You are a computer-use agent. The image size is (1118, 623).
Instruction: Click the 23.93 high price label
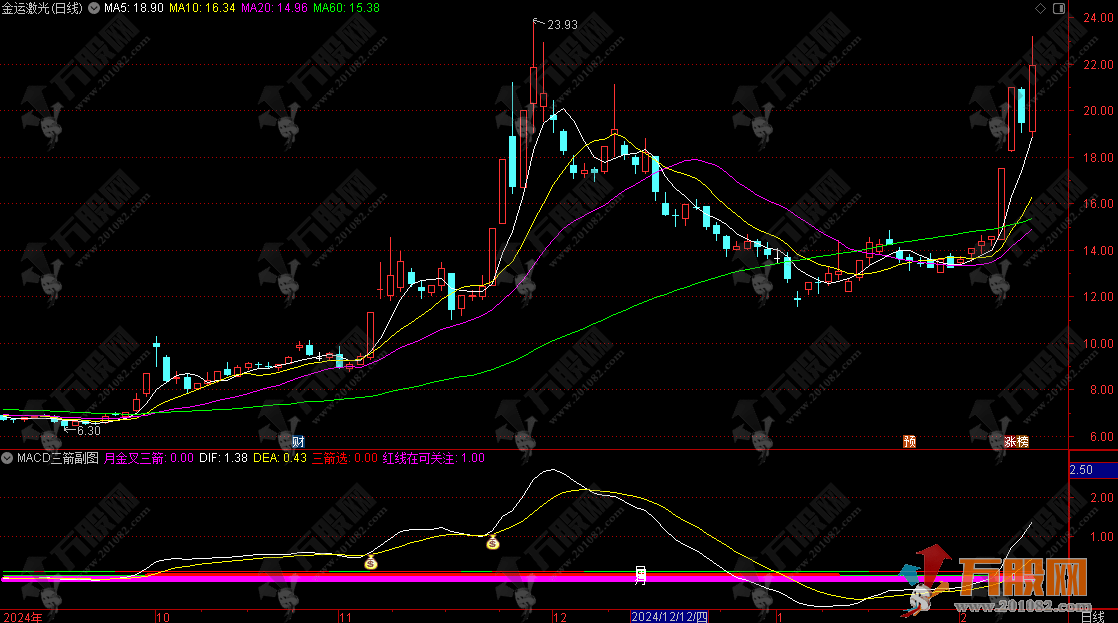pos(562,24)
